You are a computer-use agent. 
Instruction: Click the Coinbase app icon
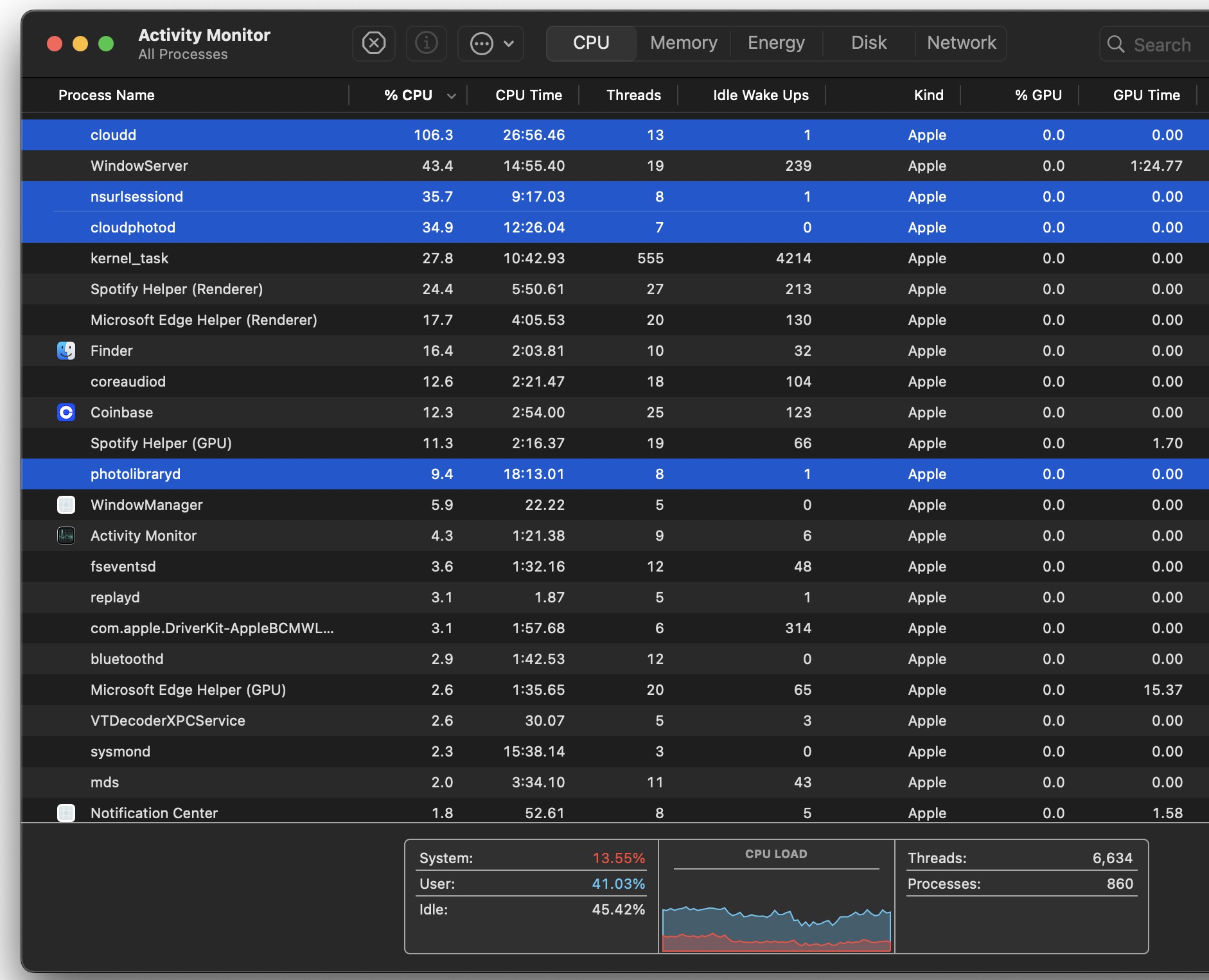pyautogui.click(x=66, y=412)
